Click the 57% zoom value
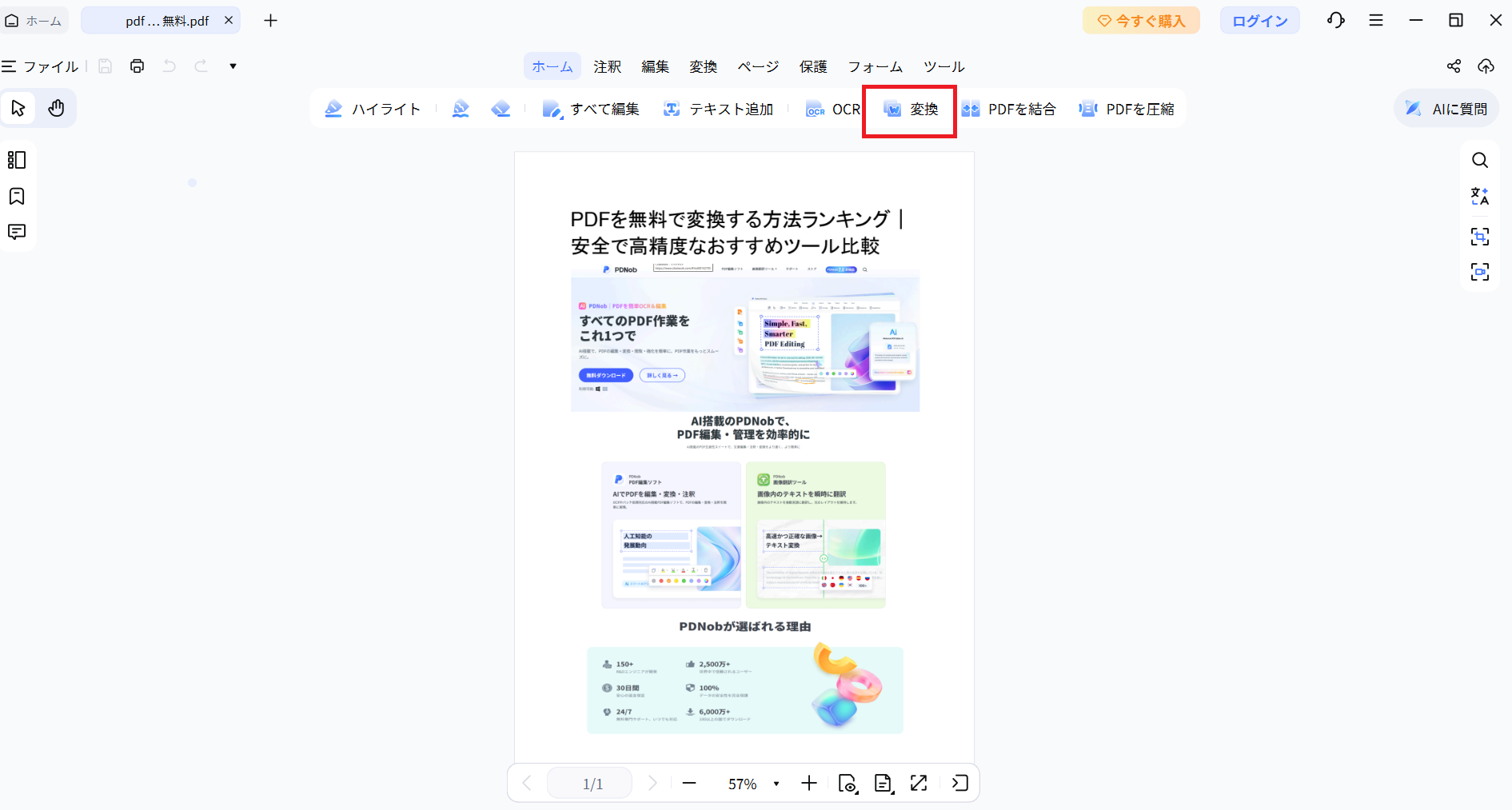This screenshot has height=810, width=1512. tap(742, 784)
